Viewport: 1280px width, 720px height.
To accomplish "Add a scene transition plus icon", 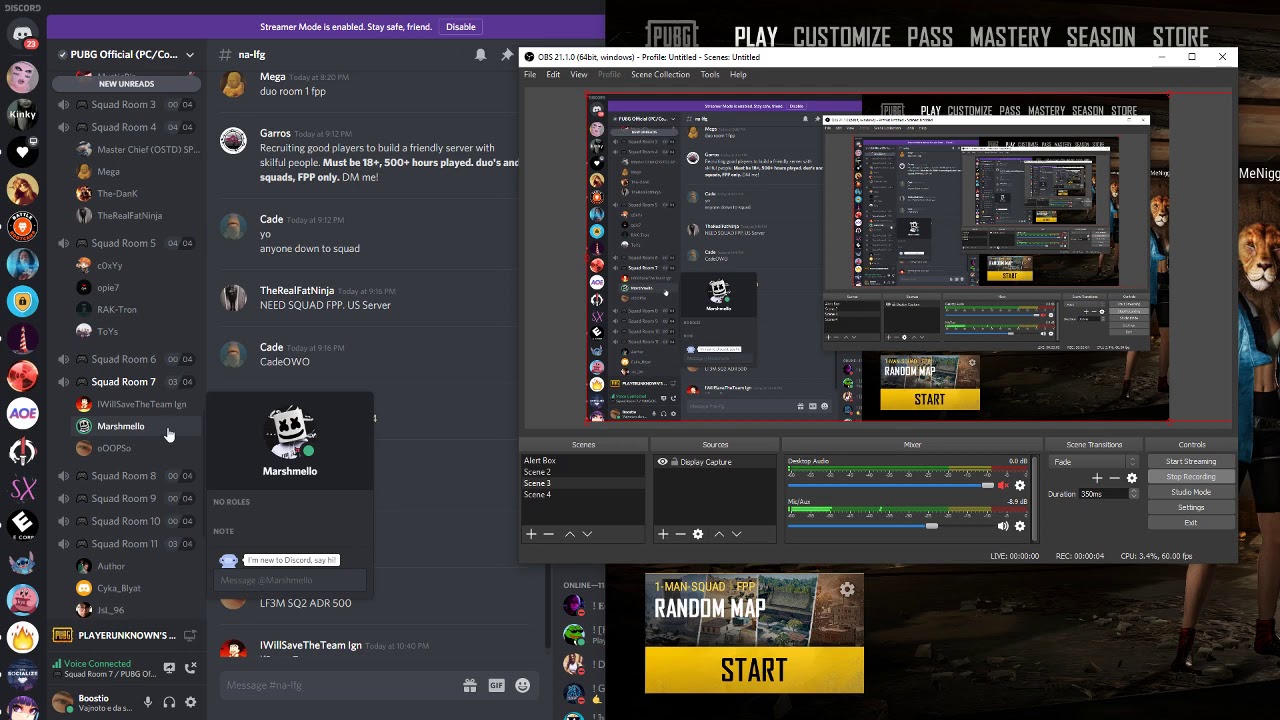I will pos(1097,478).
